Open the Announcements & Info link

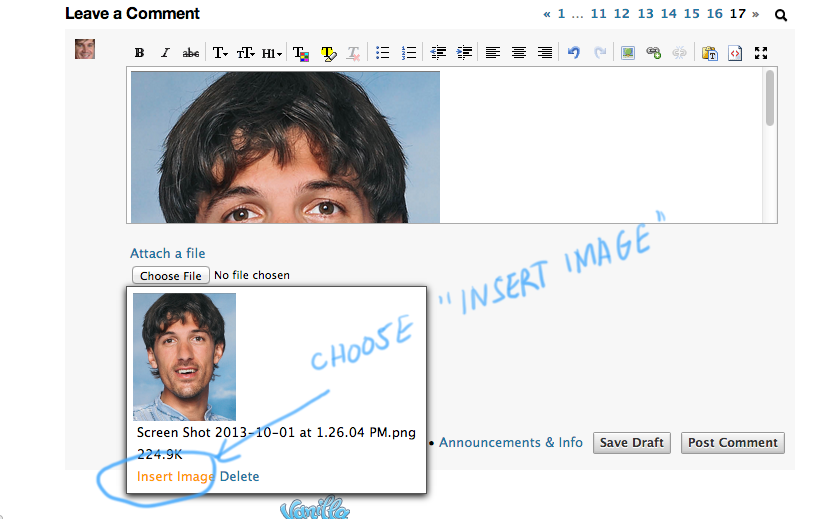(511, 442)
